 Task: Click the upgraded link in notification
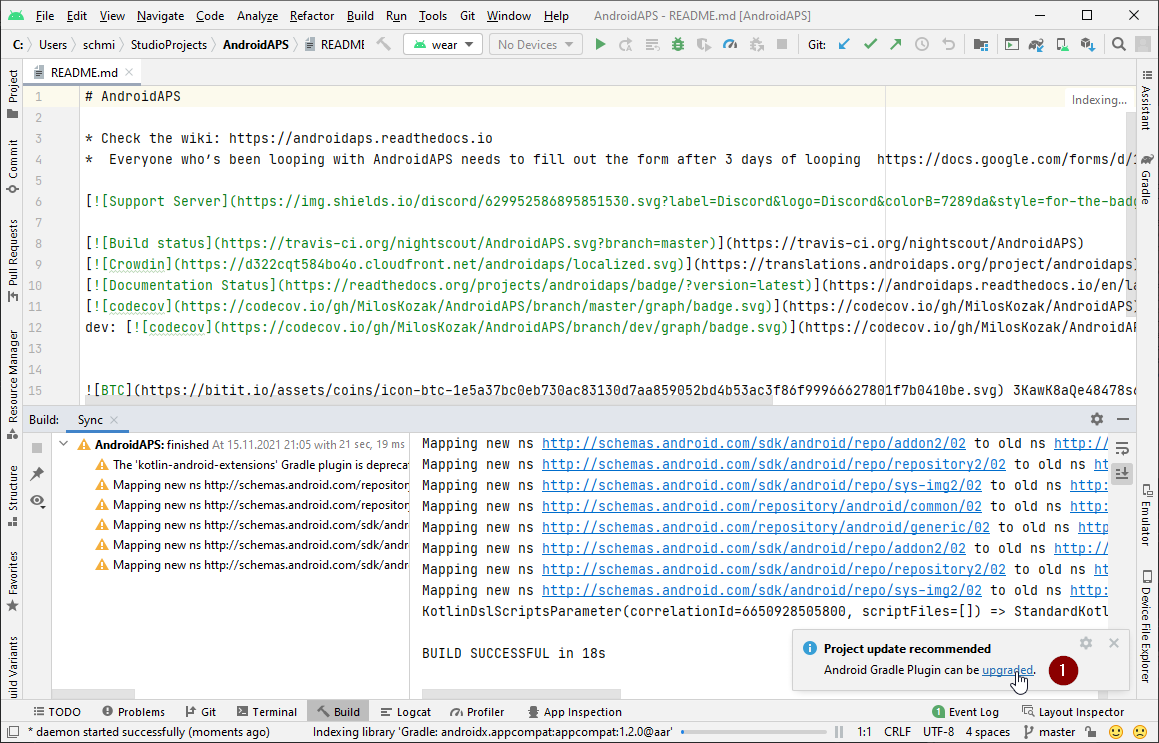coord(1007,670)
